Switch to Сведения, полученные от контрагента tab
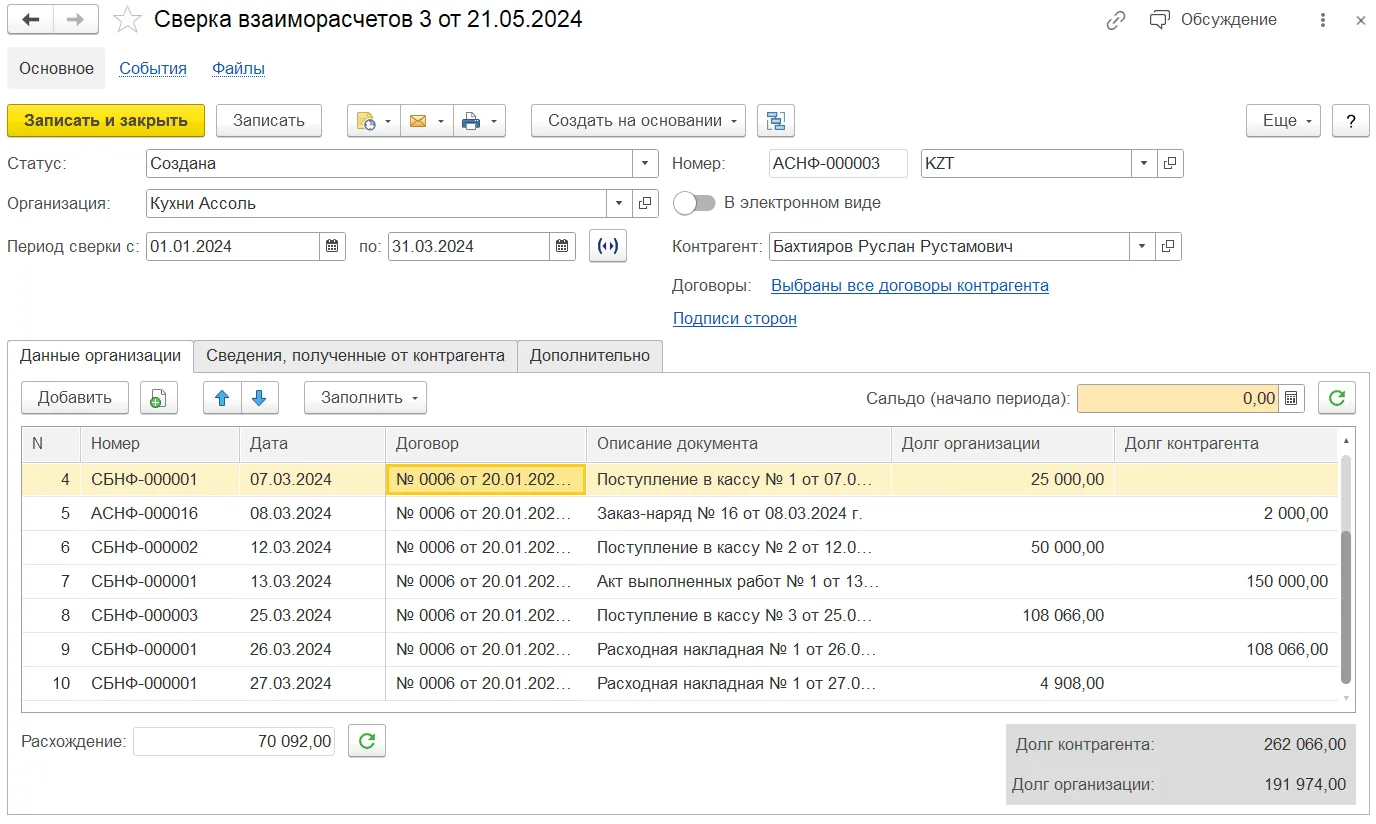This screenshot has height=824, width=1376. (x=355, y=355)
